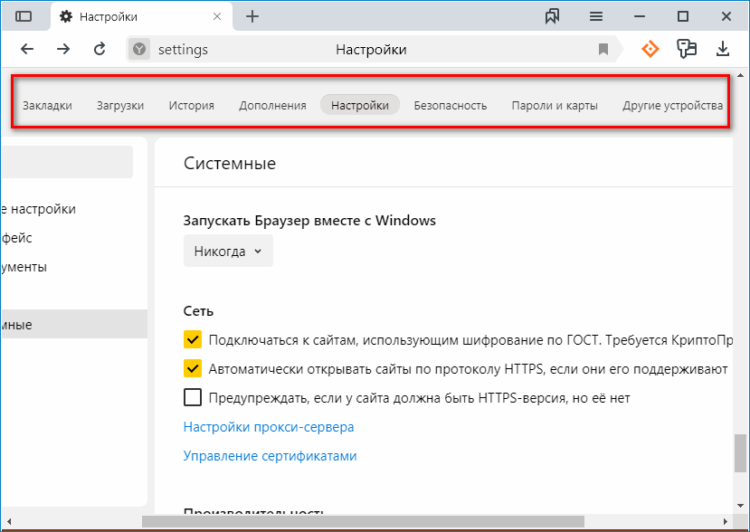The height and width of the screenshot is (532, 750).
Task: Minimize the browser window
Action: pyautogui.click(x=639, y=17)
